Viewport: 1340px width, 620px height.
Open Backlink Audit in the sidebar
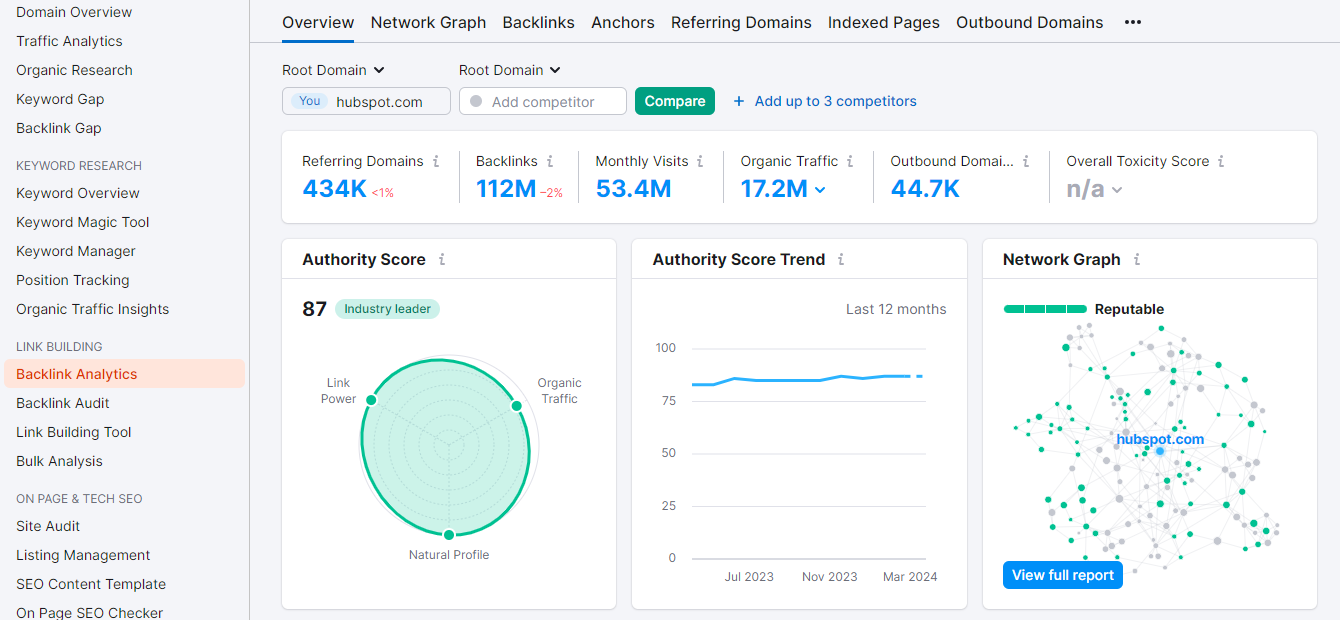pyautogui.click(x=63, y=403)
